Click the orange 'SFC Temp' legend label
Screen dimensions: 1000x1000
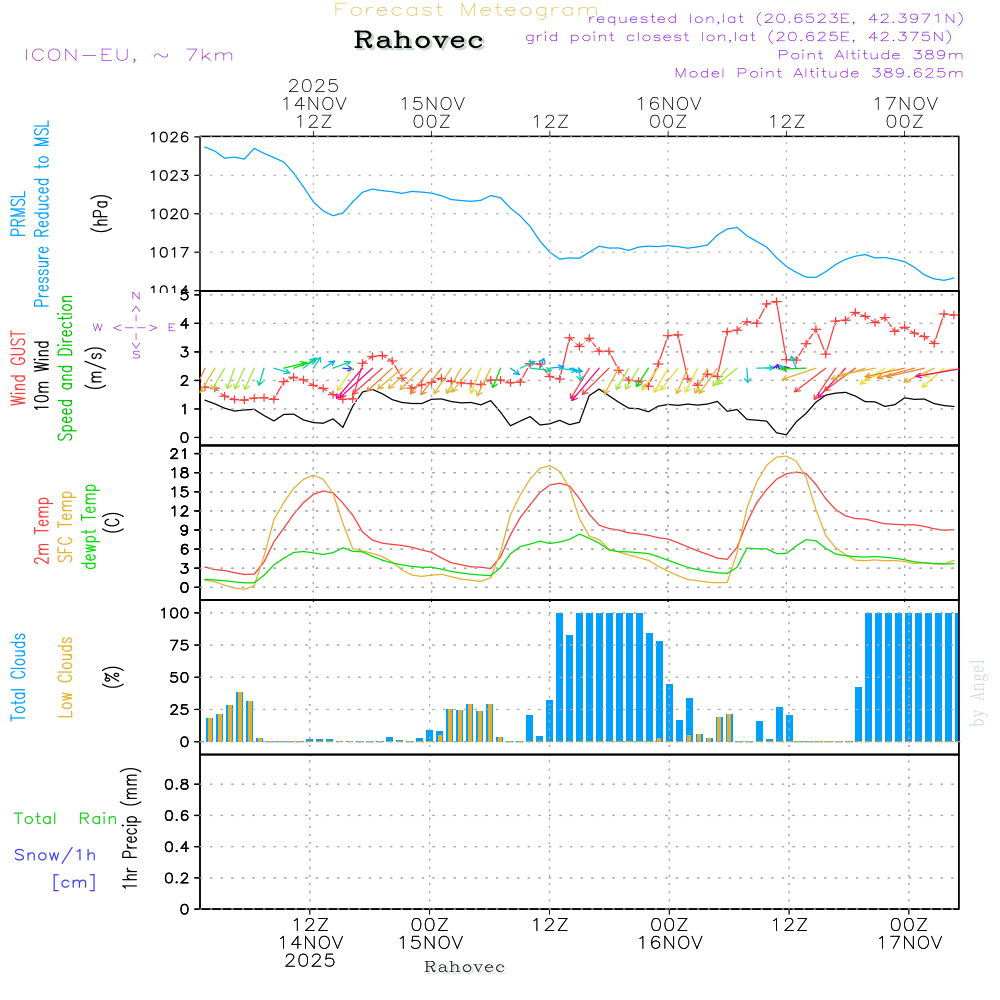tap(66, 526)
